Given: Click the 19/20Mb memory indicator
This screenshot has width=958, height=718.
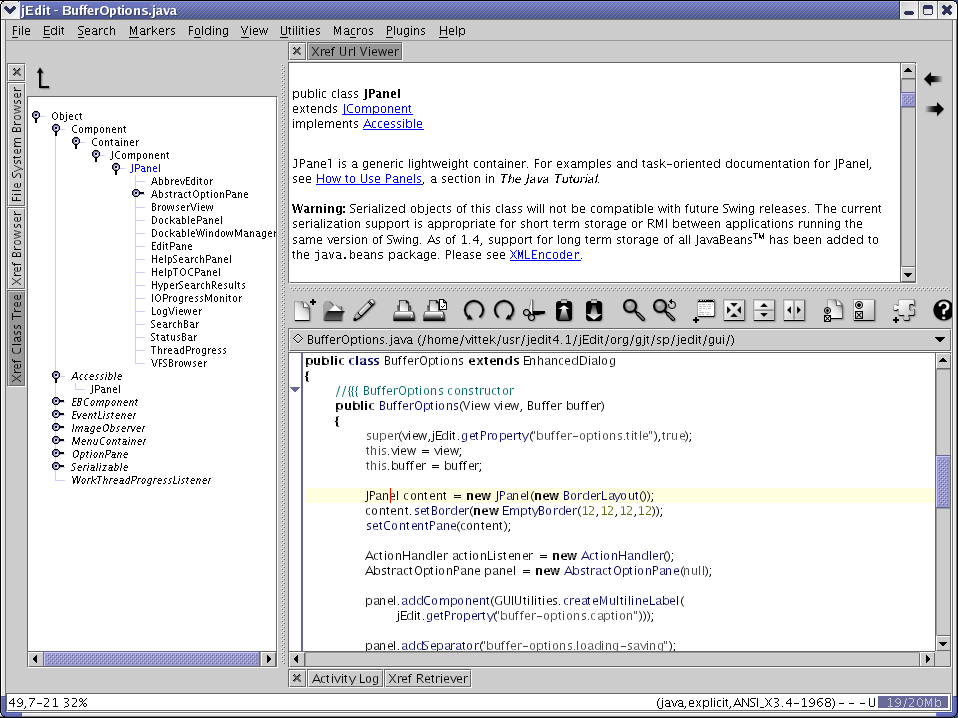Looking at the screenshot, I should point(915,703).
